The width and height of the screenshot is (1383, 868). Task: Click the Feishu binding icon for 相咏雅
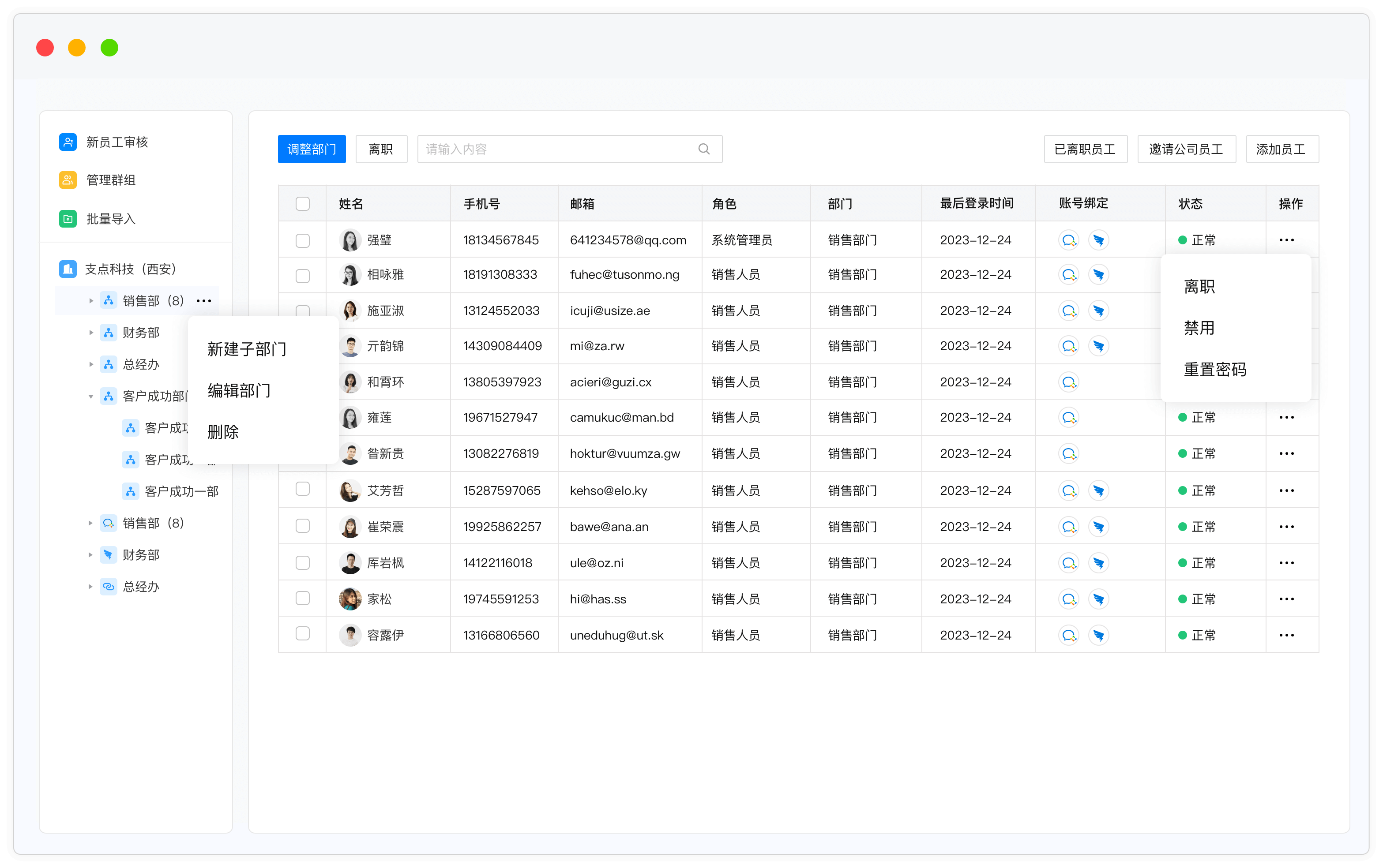click(1099, 274)
